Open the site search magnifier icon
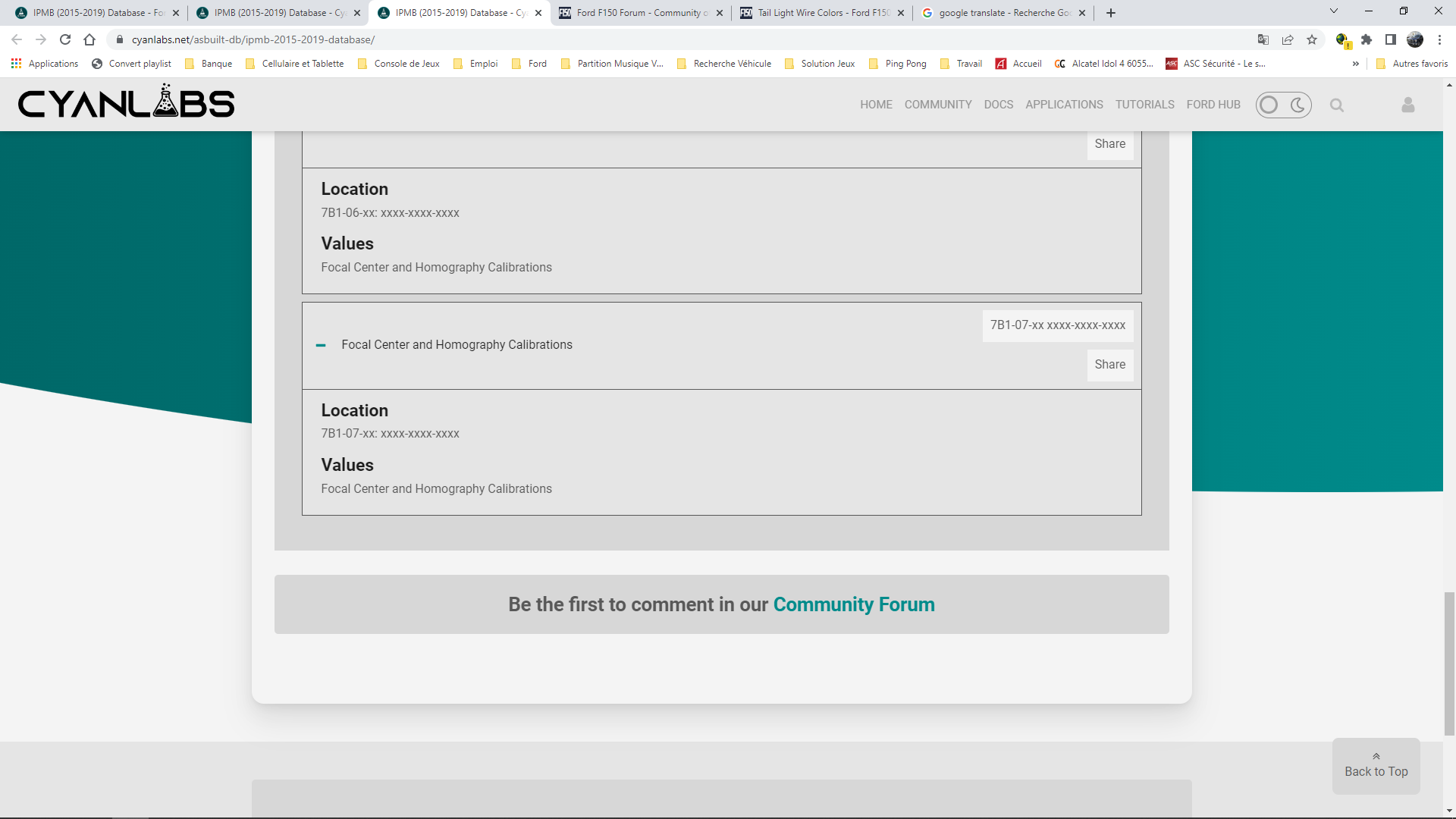This screenshot has width=1456, height=819. [x=1336, y=105]
